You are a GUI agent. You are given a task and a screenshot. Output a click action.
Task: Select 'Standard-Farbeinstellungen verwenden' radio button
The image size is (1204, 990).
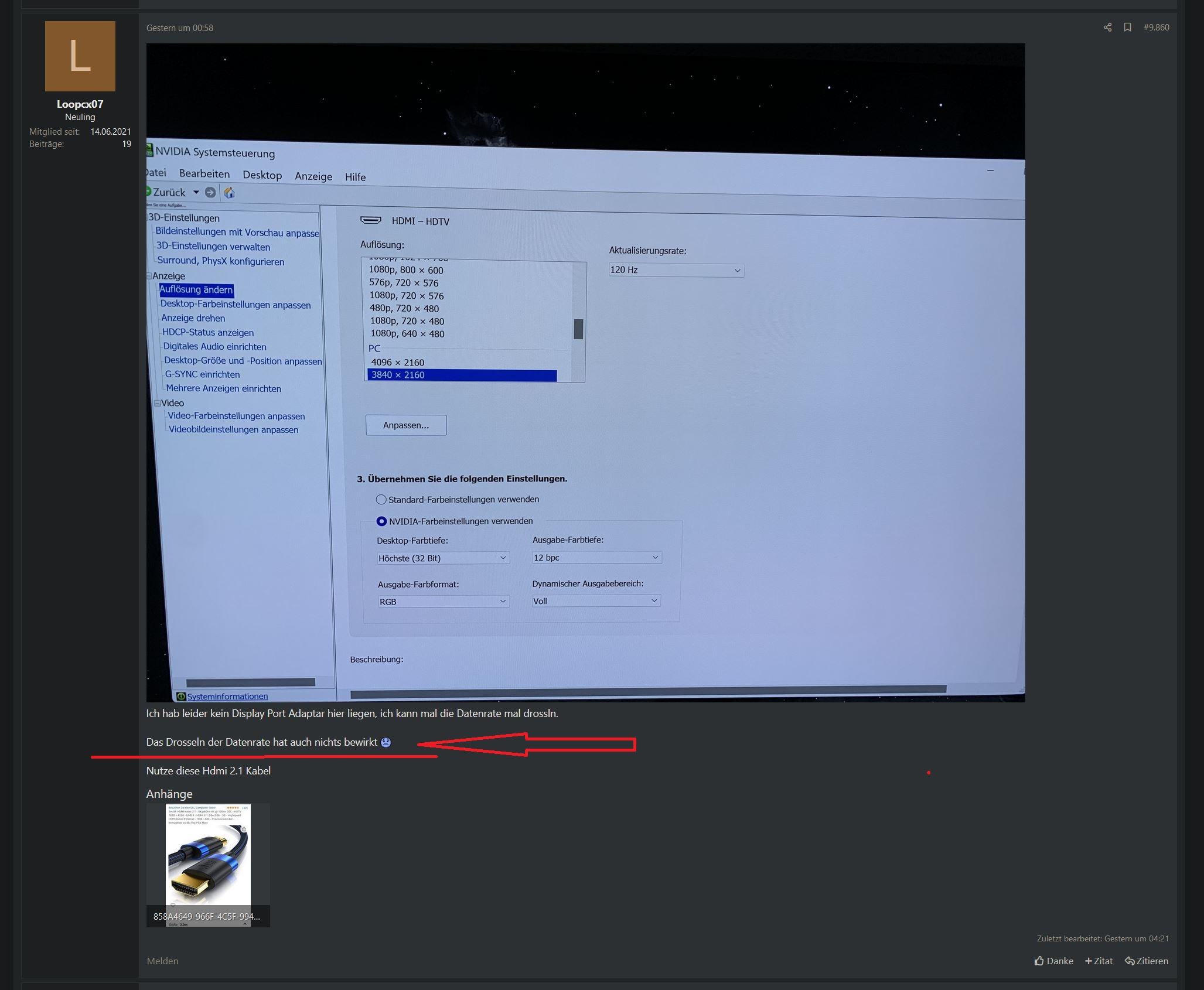click(x=381, y=500)
